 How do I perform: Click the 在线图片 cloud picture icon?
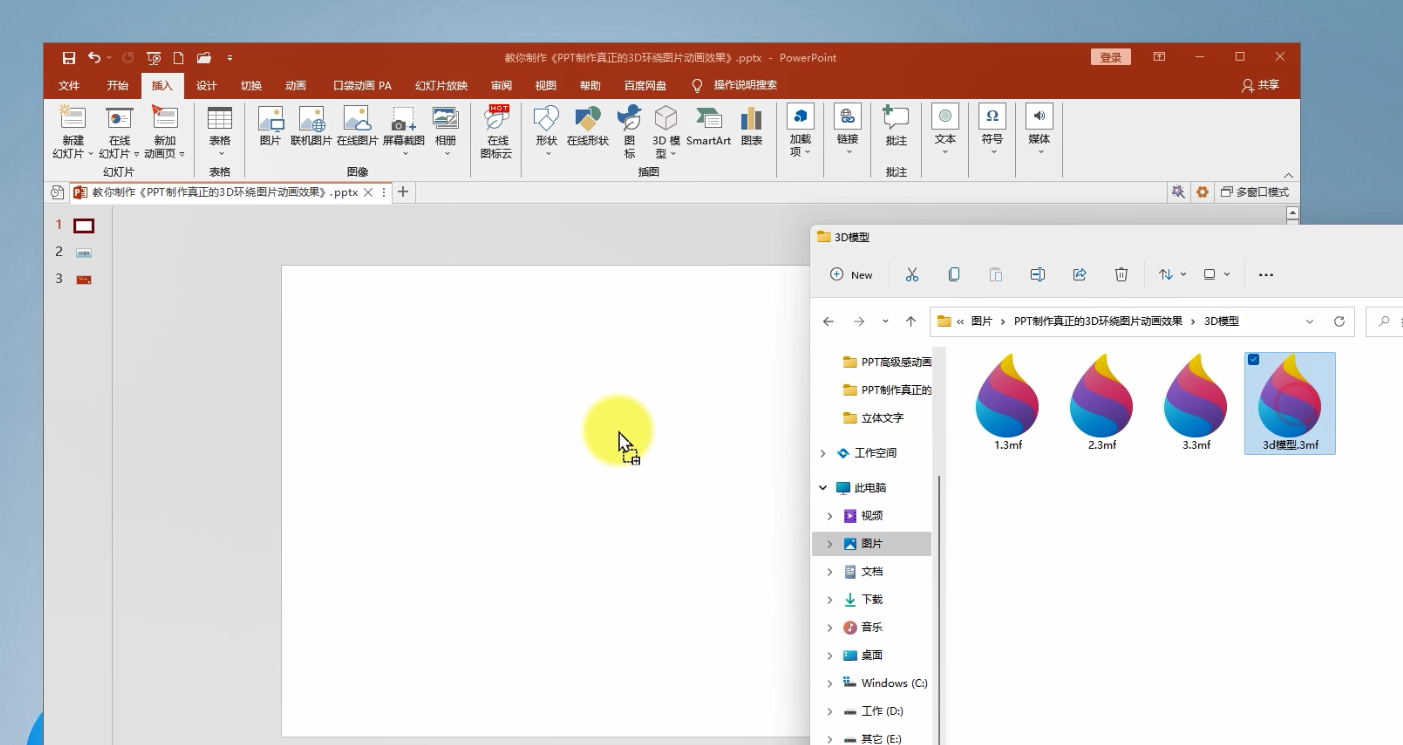[x=357, y=127]
